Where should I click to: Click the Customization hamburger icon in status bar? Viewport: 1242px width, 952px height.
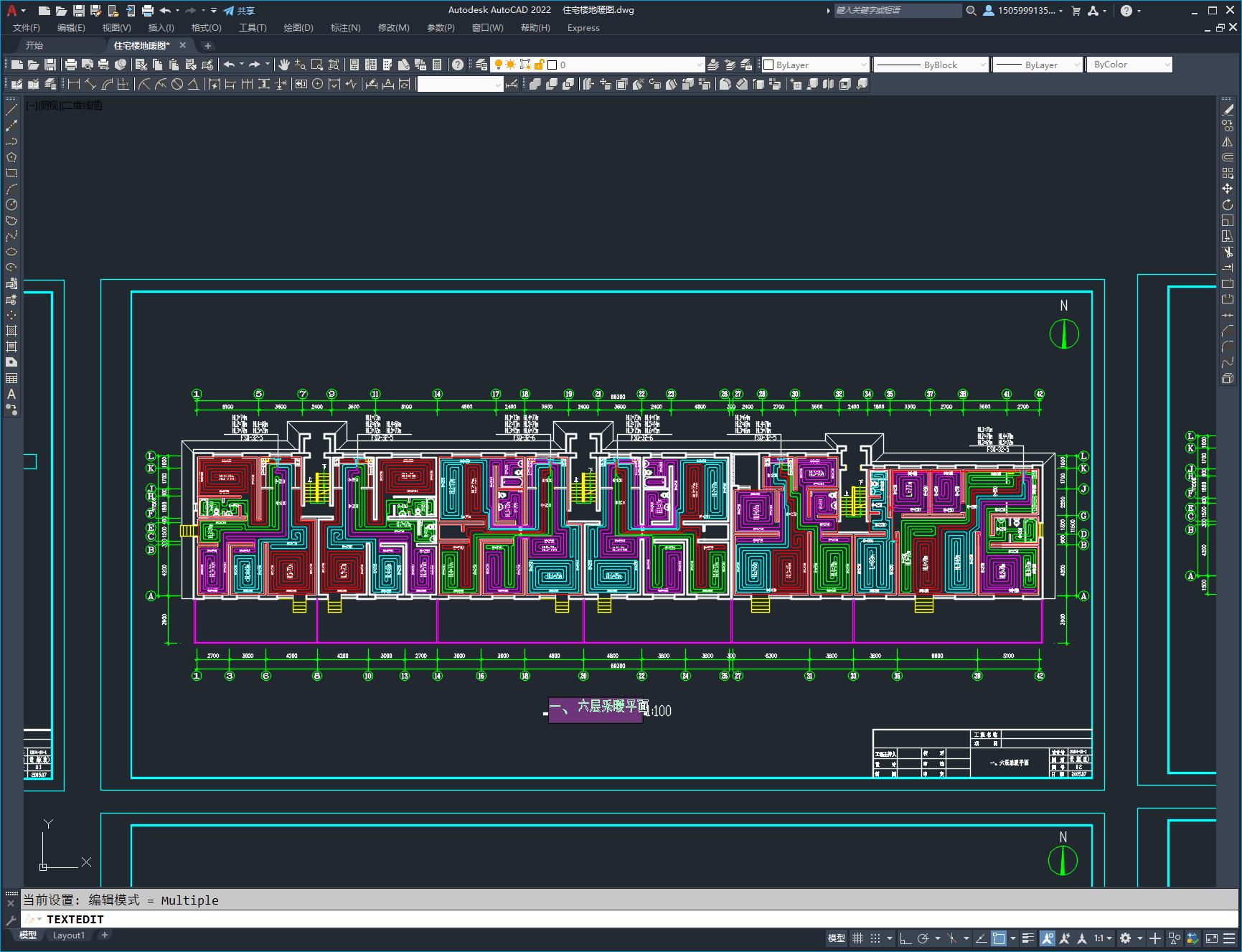1229,938
